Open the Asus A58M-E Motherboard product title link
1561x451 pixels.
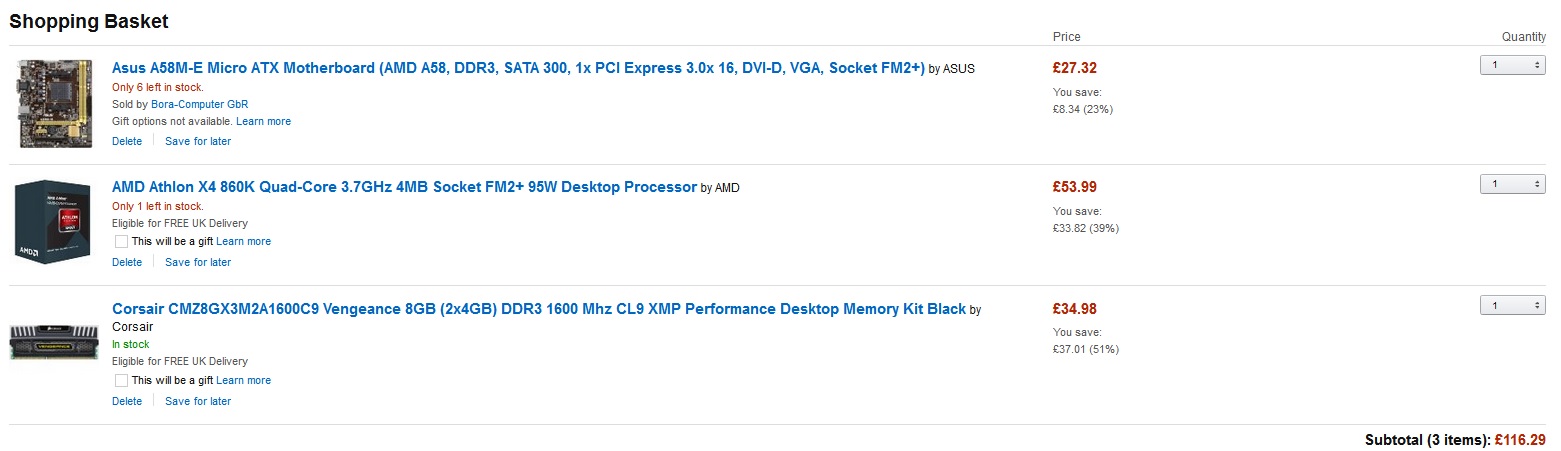[x=518, y=69]
